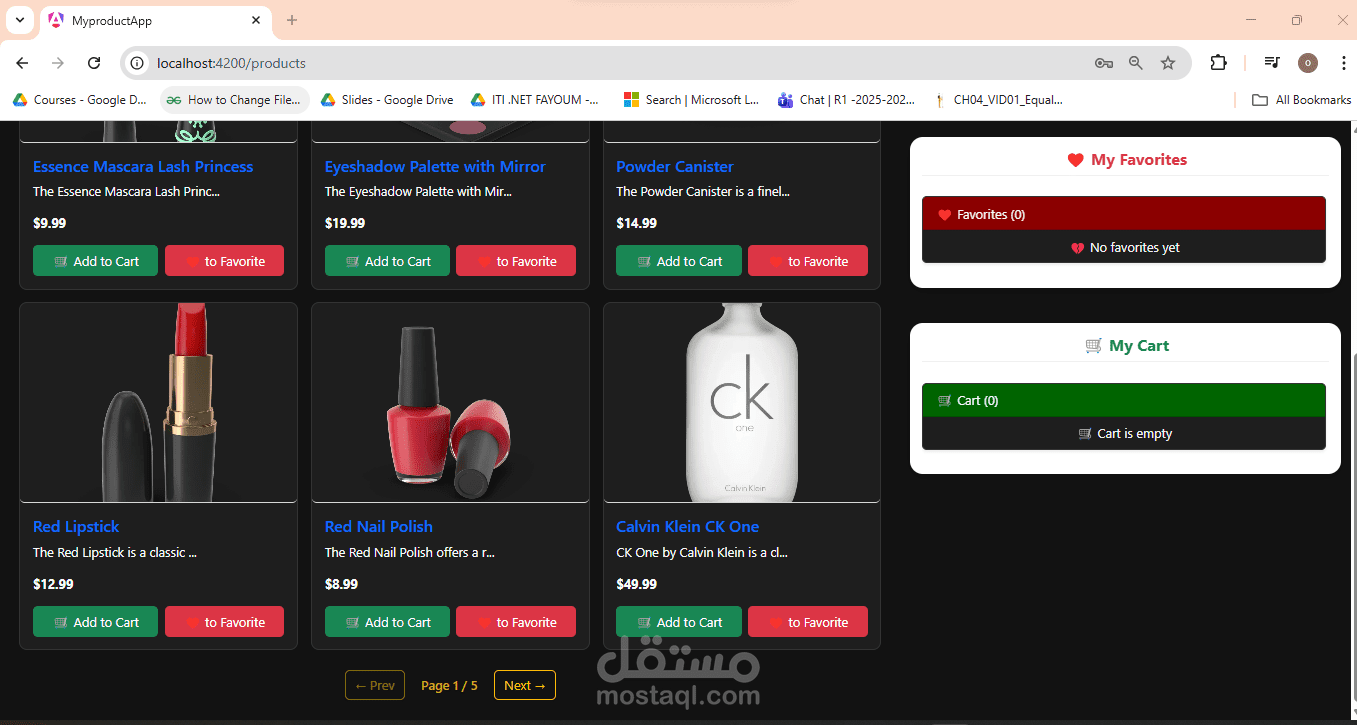The height and width of the screenshot is (725, 1357).
Task: Select the MyproductApp browser tab
Action: pyautogui.click(x=155, y=20)
